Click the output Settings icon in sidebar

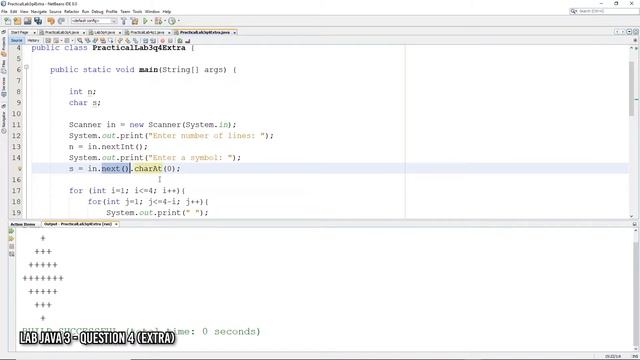[11, 254]
